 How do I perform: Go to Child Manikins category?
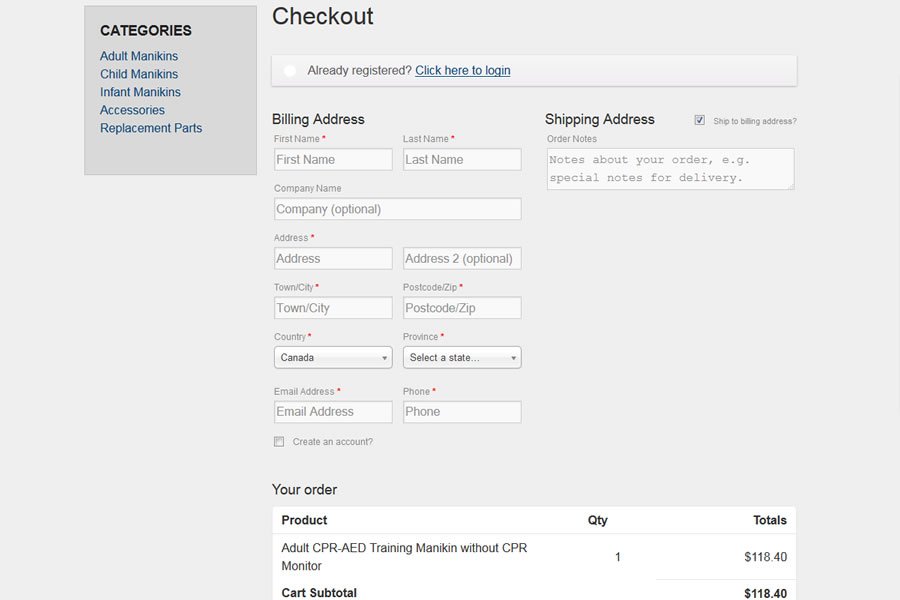click(139, 74)
